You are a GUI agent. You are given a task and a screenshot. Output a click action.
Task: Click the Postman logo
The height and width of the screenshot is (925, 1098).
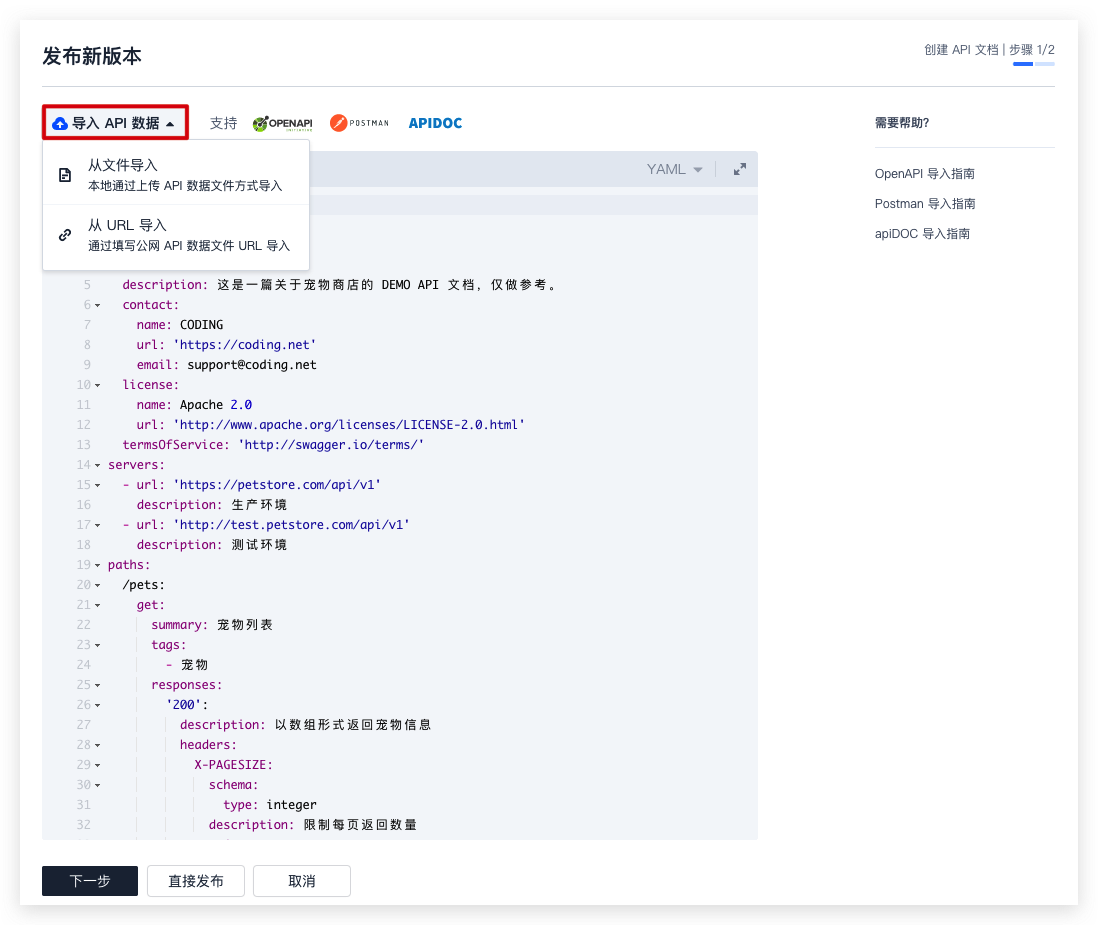(x=359, y=123)
